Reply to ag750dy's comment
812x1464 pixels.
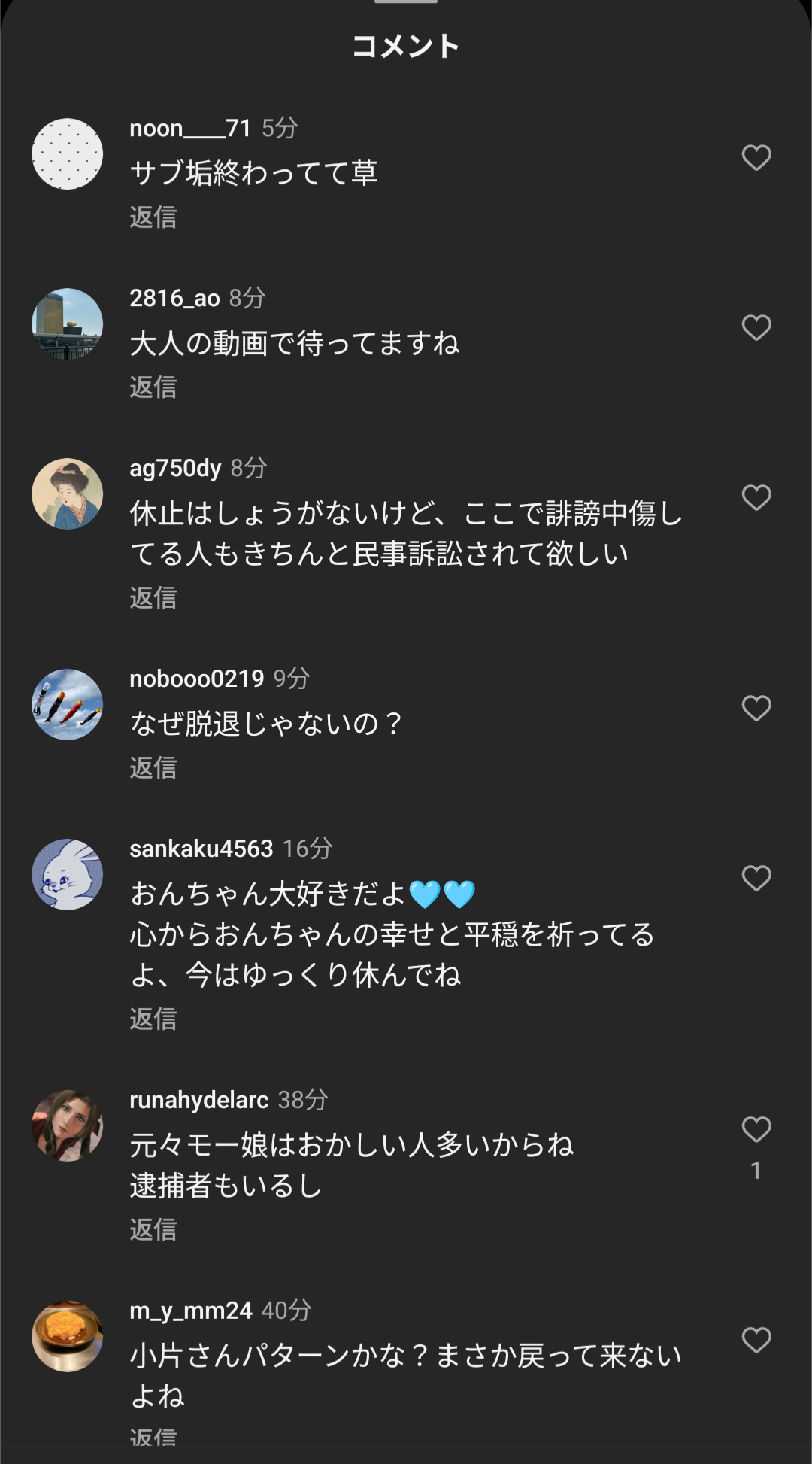tap(153, 598)
